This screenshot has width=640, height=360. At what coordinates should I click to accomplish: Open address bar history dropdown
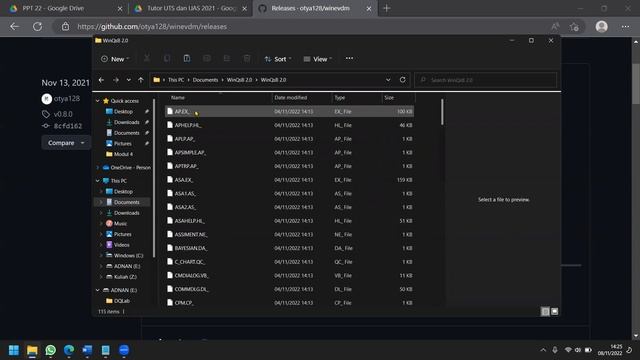click(388, 80)
